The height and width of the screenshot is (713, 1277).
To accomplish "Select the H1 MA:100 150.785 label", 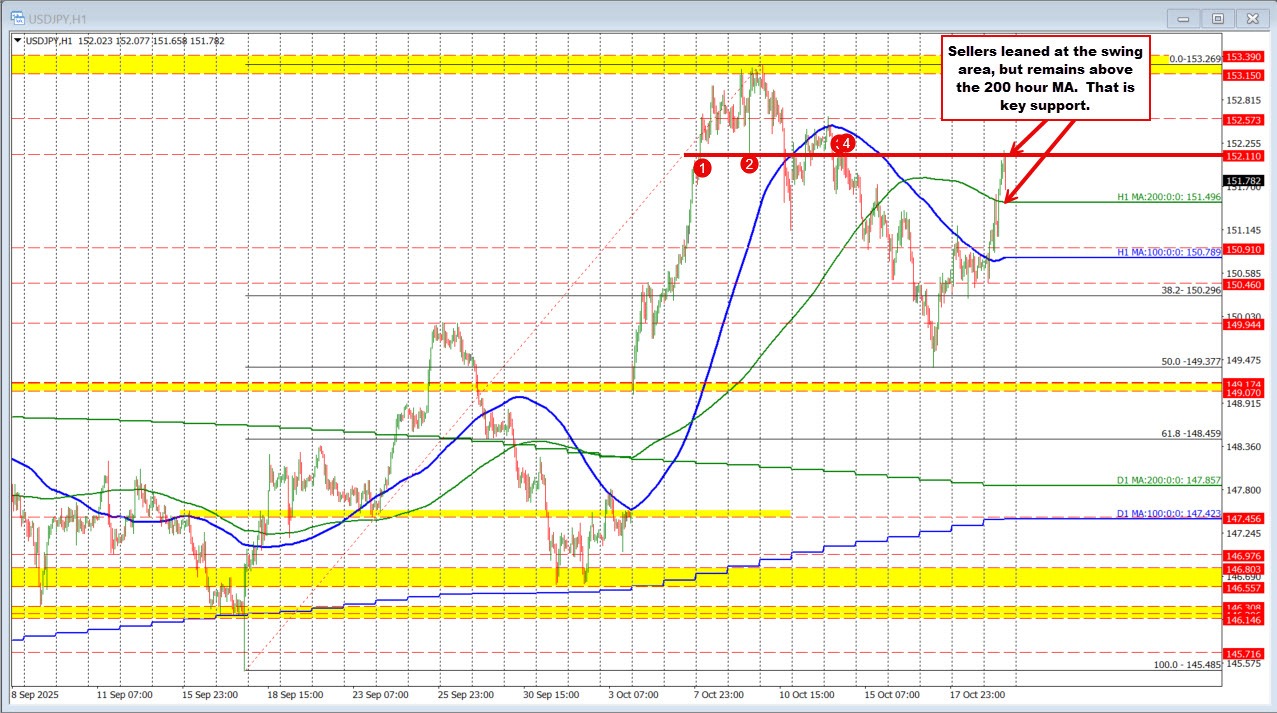I will 1169,254.
